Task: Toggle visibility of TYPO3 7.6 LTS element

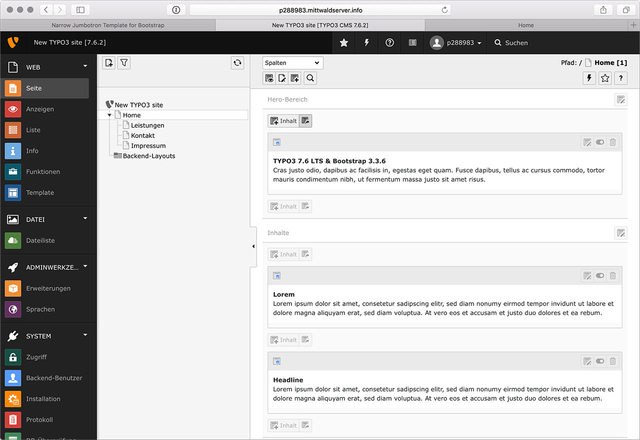Action: point(601,143)
